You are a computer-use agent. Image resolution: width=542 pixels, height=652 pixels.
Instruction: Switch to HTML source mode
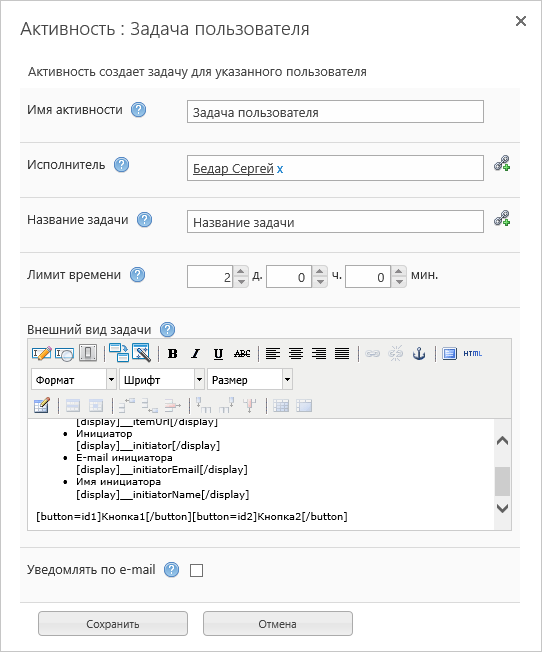pos(473,354)
